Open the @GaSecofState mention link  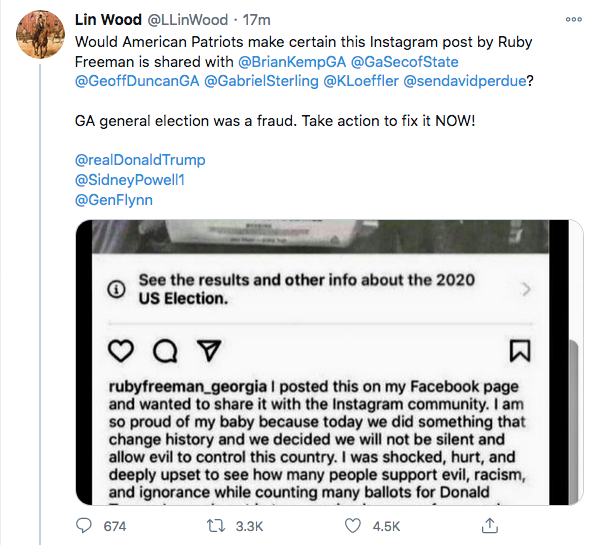[x=404, y=62]
